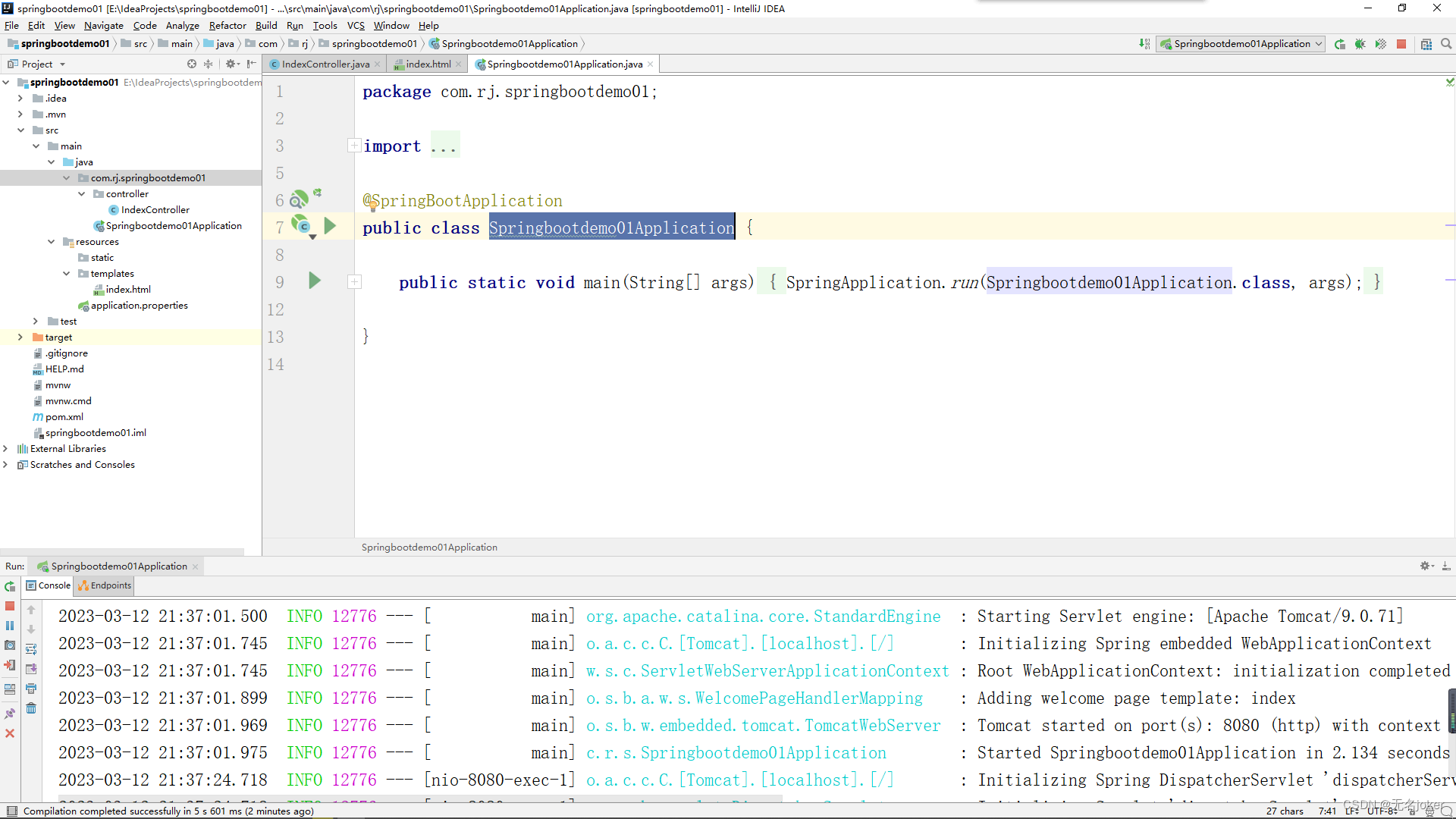
Task: Click the Dump Threads camera icon
Action: click(x=10, y=645)
